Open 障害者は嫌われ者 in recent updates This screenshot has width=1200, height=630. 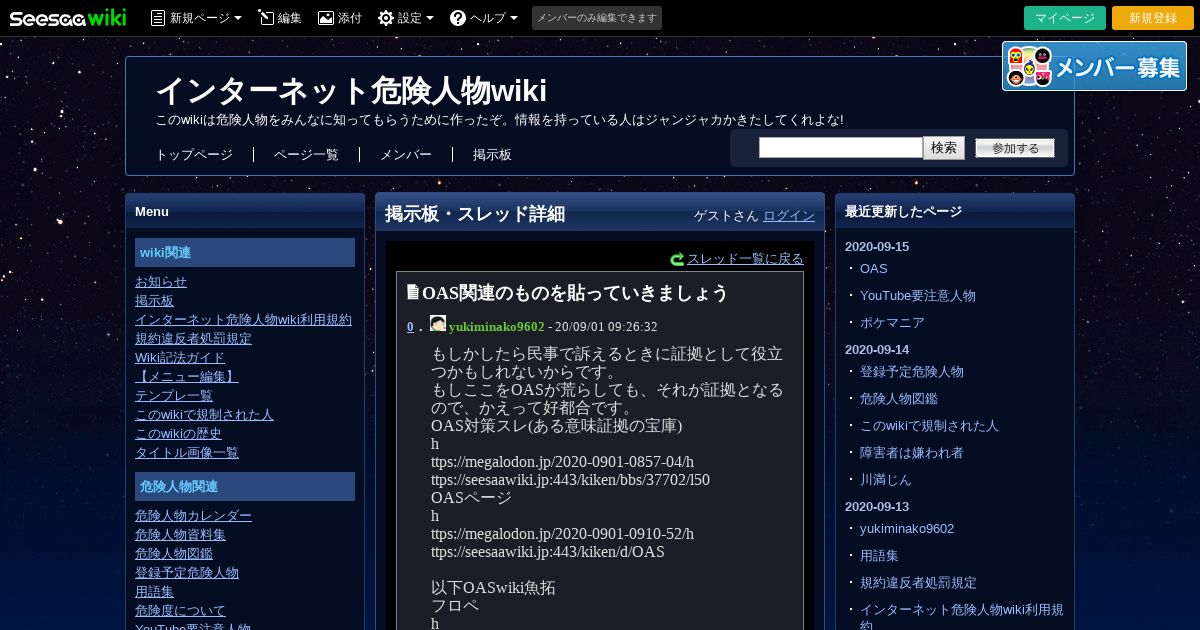click(x=911, y=453)
